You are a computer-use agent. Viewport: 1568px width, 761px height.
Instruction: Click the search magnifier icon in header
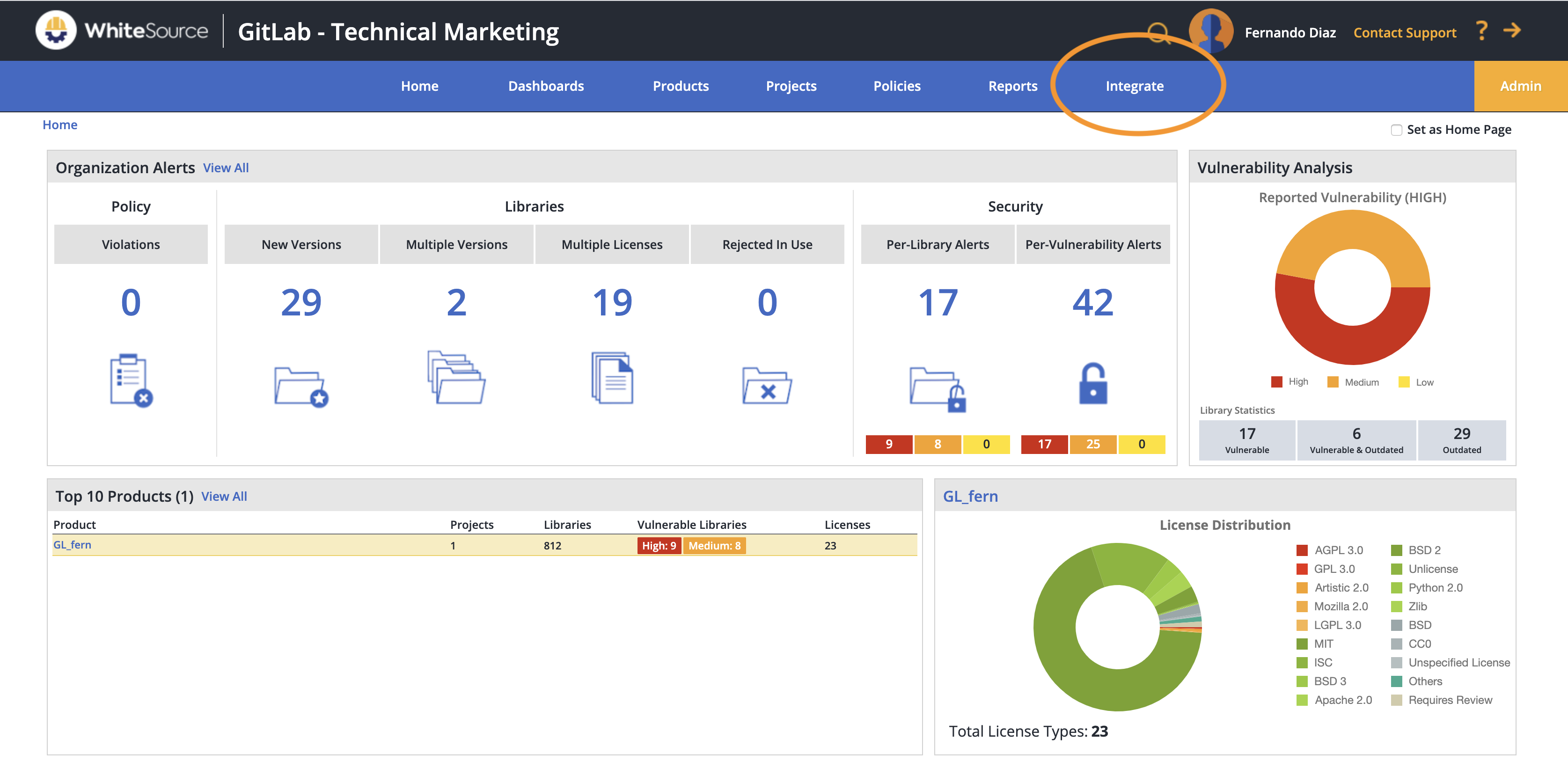[x=1158, y=33]
